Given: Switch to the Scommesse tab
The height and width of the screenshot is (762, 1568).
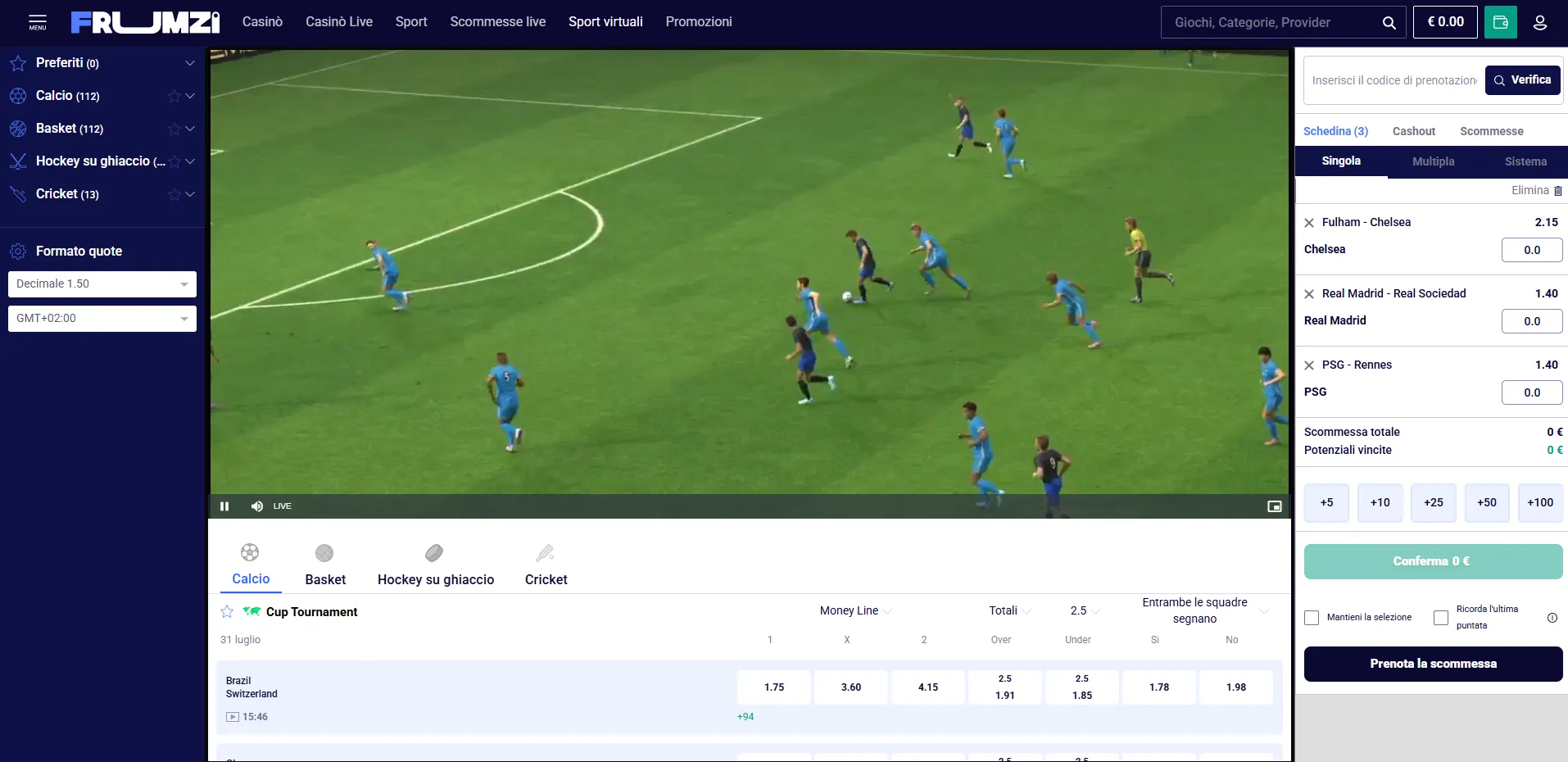Looking at the screenshot, I should 1492,131.
